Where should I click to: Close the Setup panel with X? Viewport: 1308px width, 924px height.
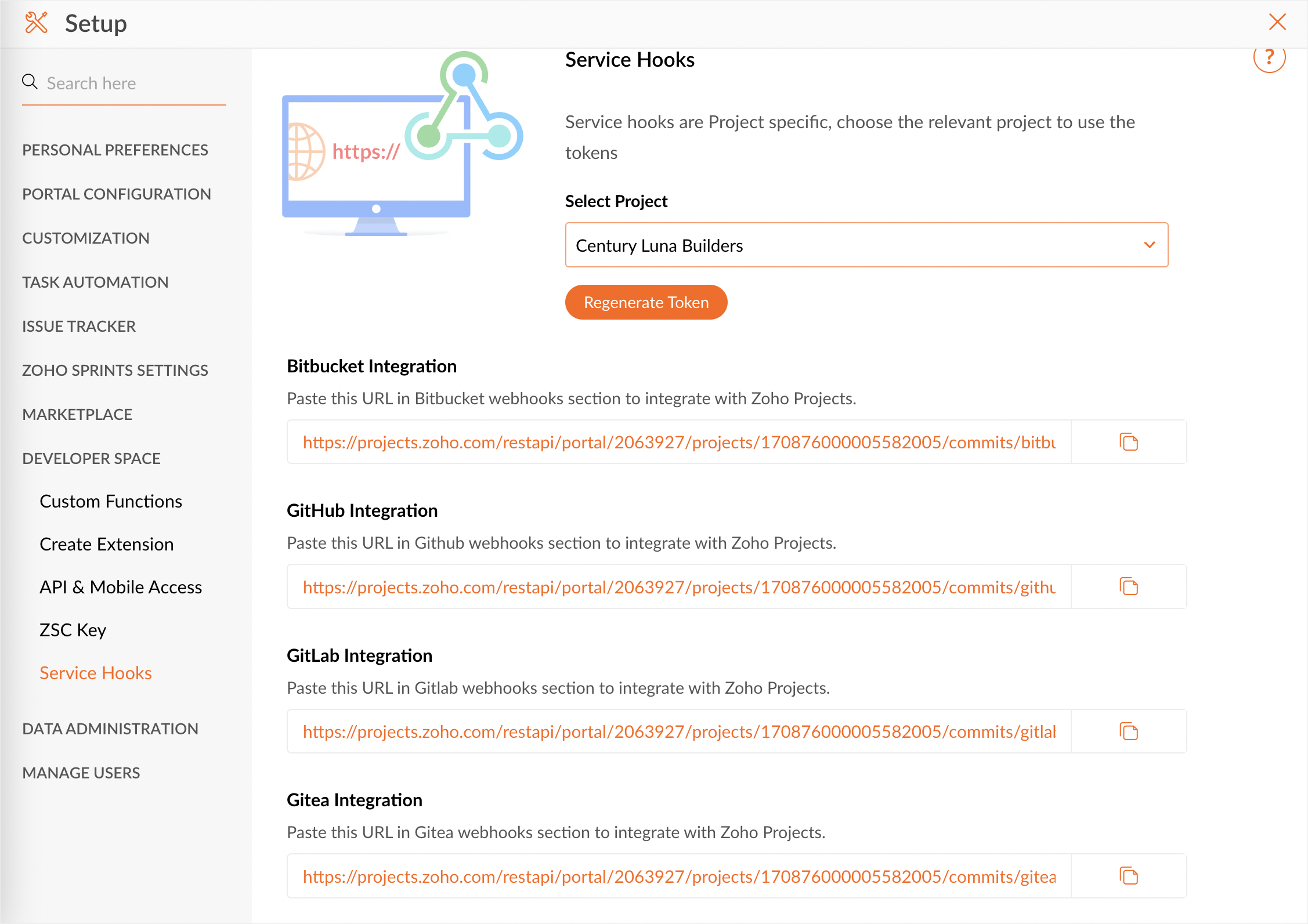click(x=1277, y=22)
